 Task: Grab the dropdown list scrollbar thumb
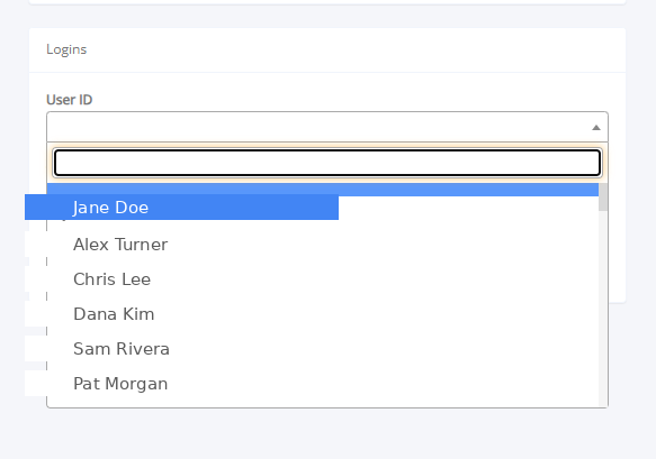point(603,197)
